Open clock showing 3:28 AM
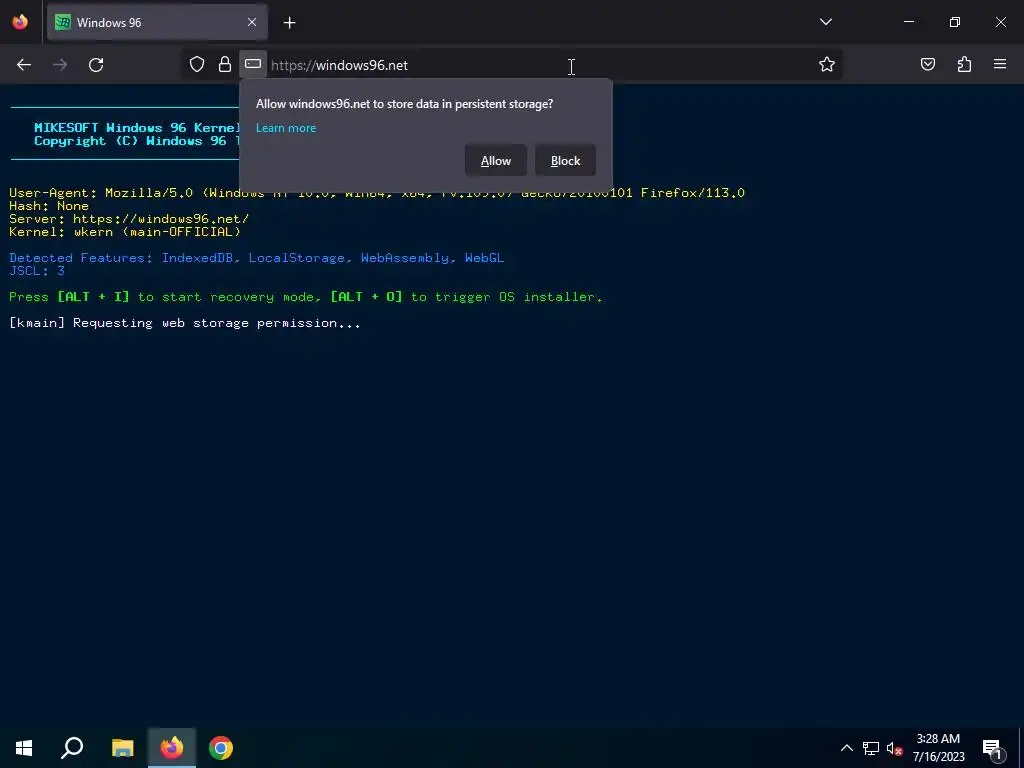 click(938, 748)
